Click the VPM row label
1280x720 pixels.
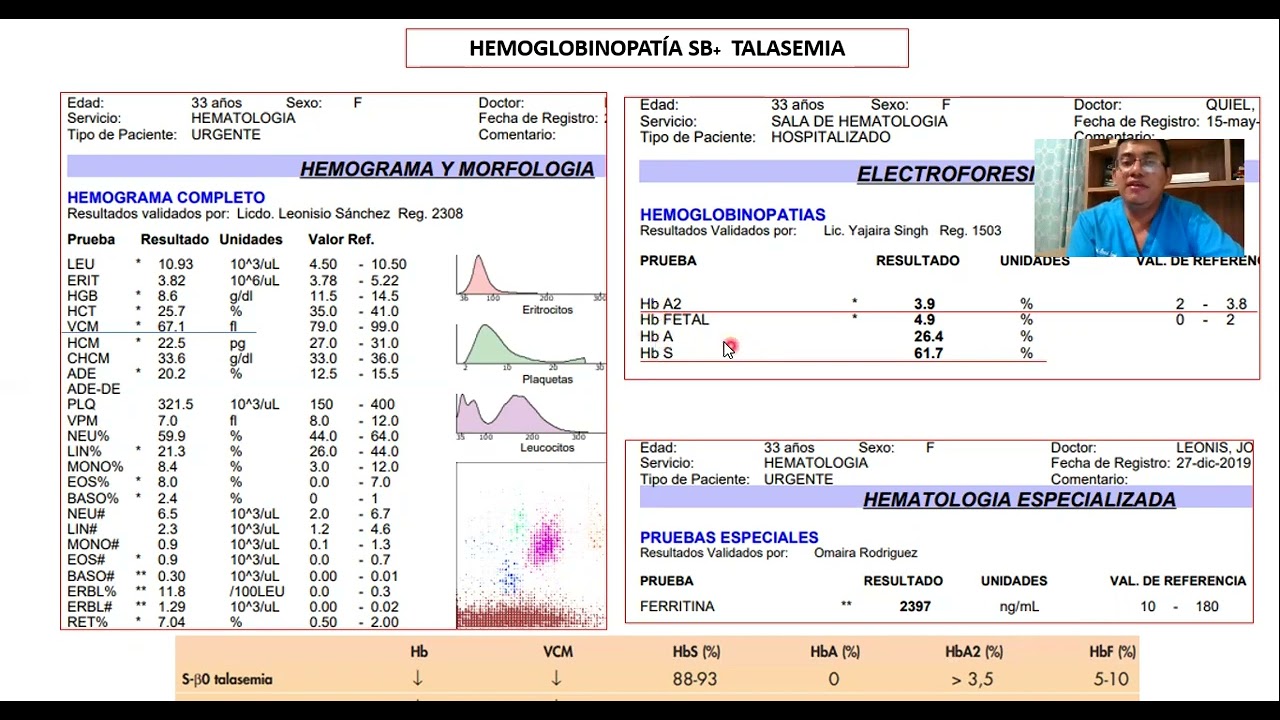(x=82, y=421)
